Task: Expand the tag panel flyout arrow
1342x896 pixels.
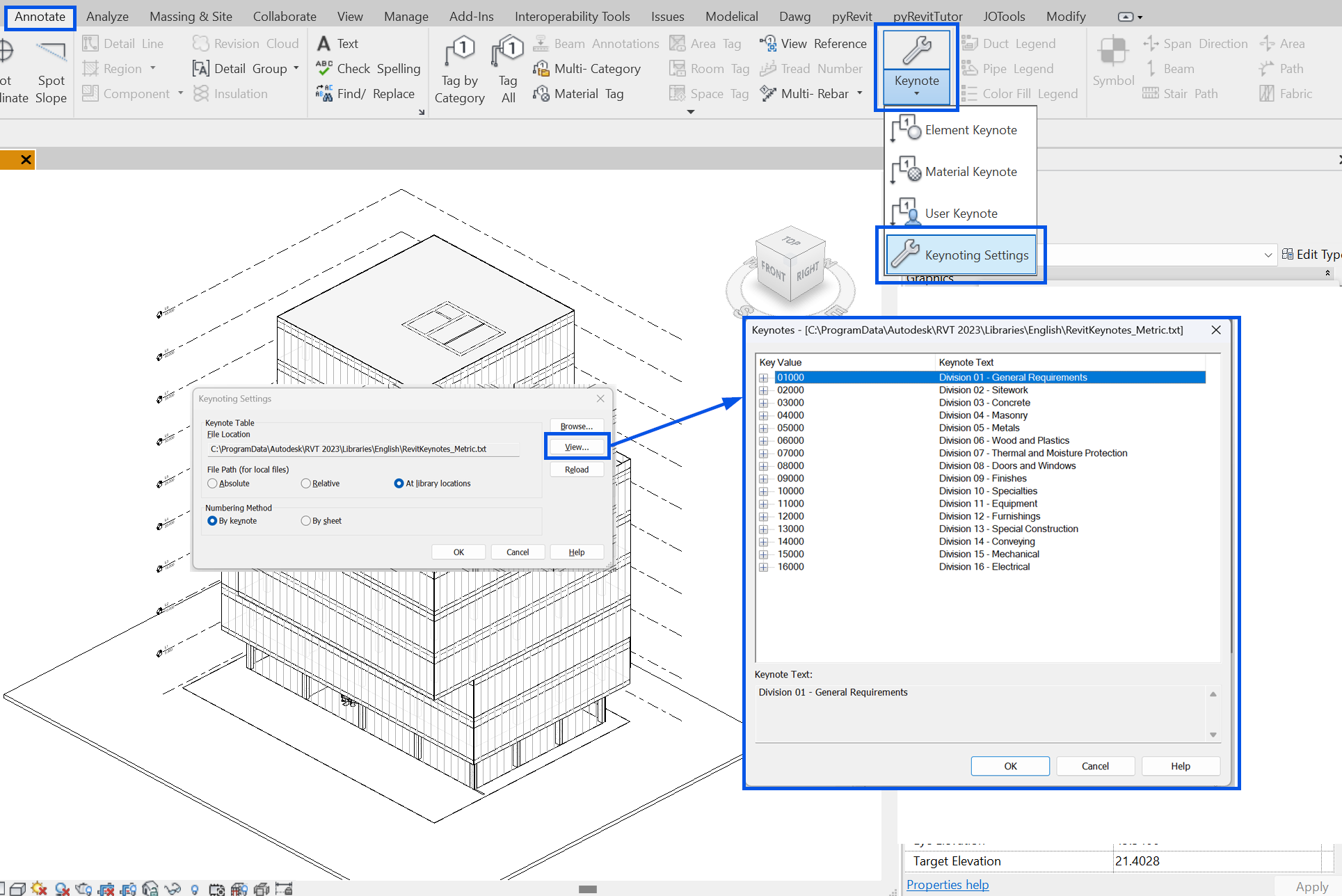Action: coord(691,112)
